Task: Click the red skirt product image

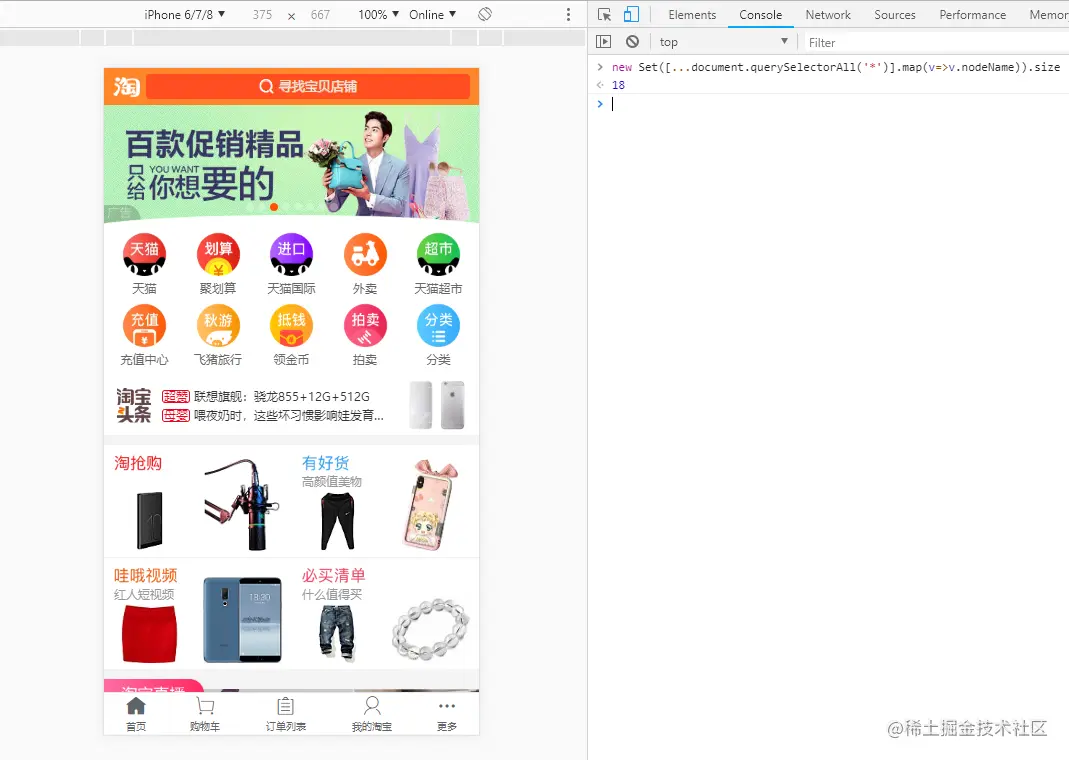Action: (149, 633)
